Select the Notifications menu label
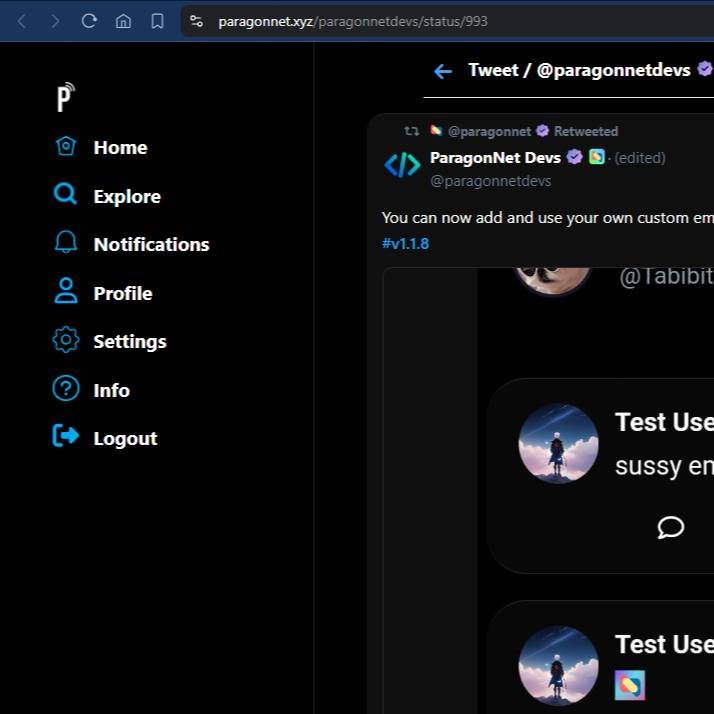 (x=151, y=244)
